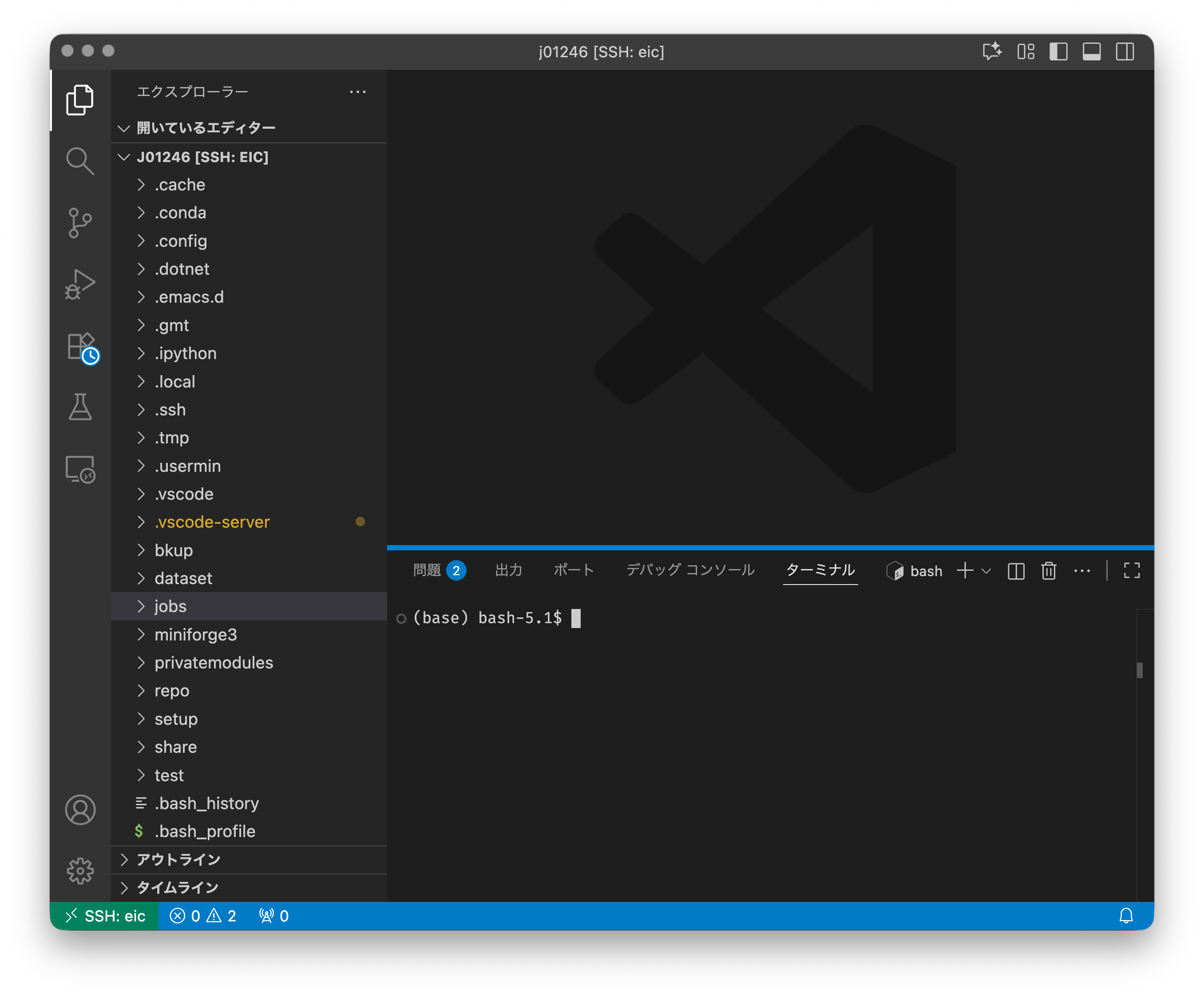The image size is (1204, 996).
Task: Open the Extensions view
Action: tap(81, 347)
